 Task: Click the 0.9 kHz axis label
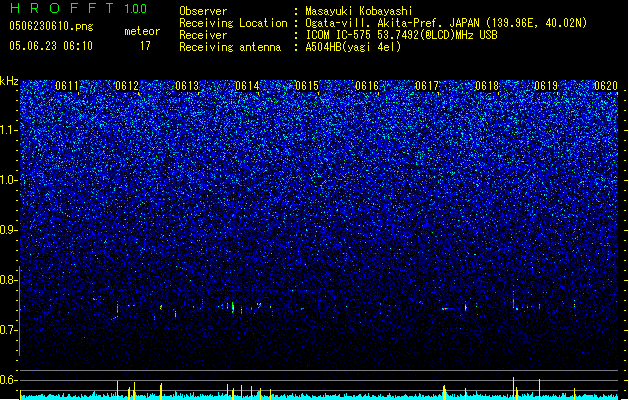click(8, 230)
